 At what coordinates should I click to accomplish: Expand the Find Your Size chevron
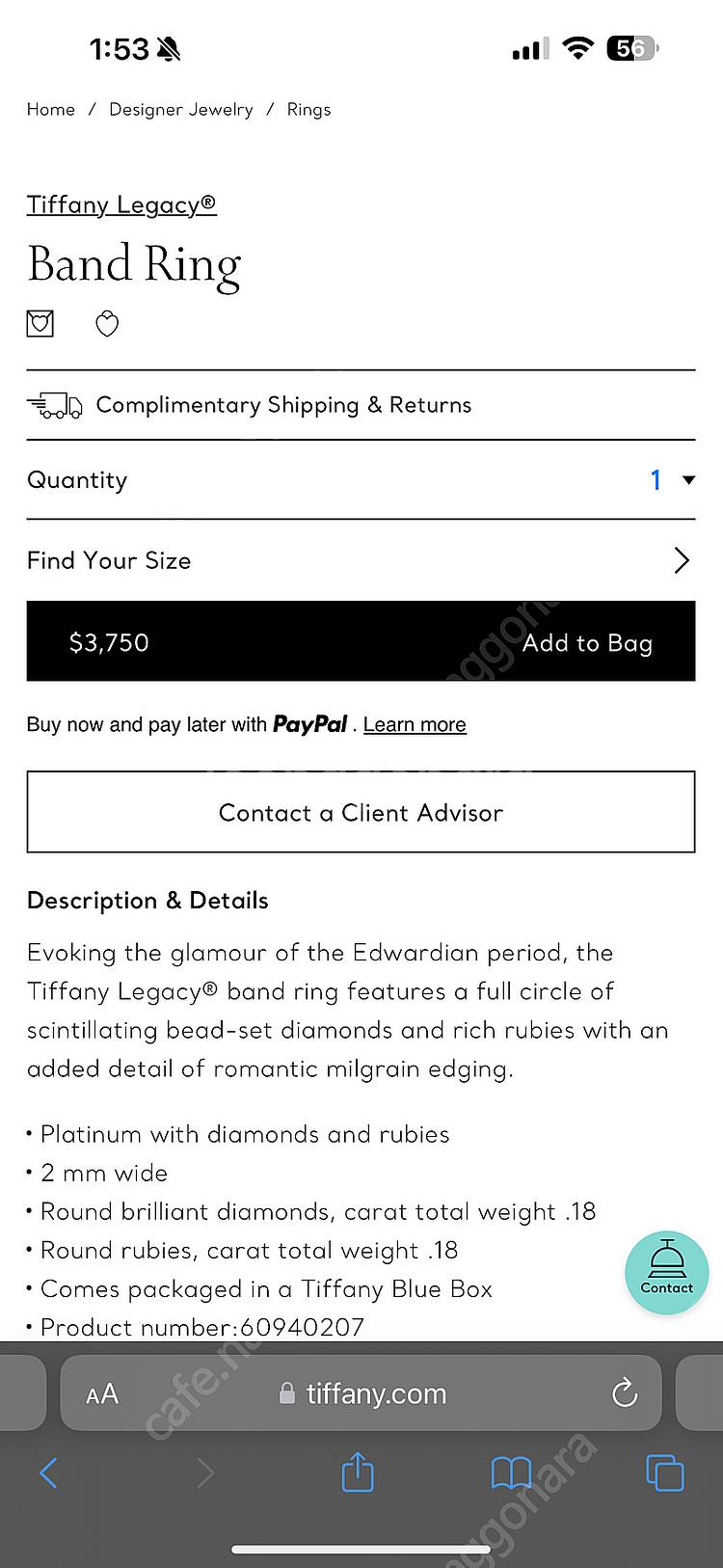coord(682,560)
